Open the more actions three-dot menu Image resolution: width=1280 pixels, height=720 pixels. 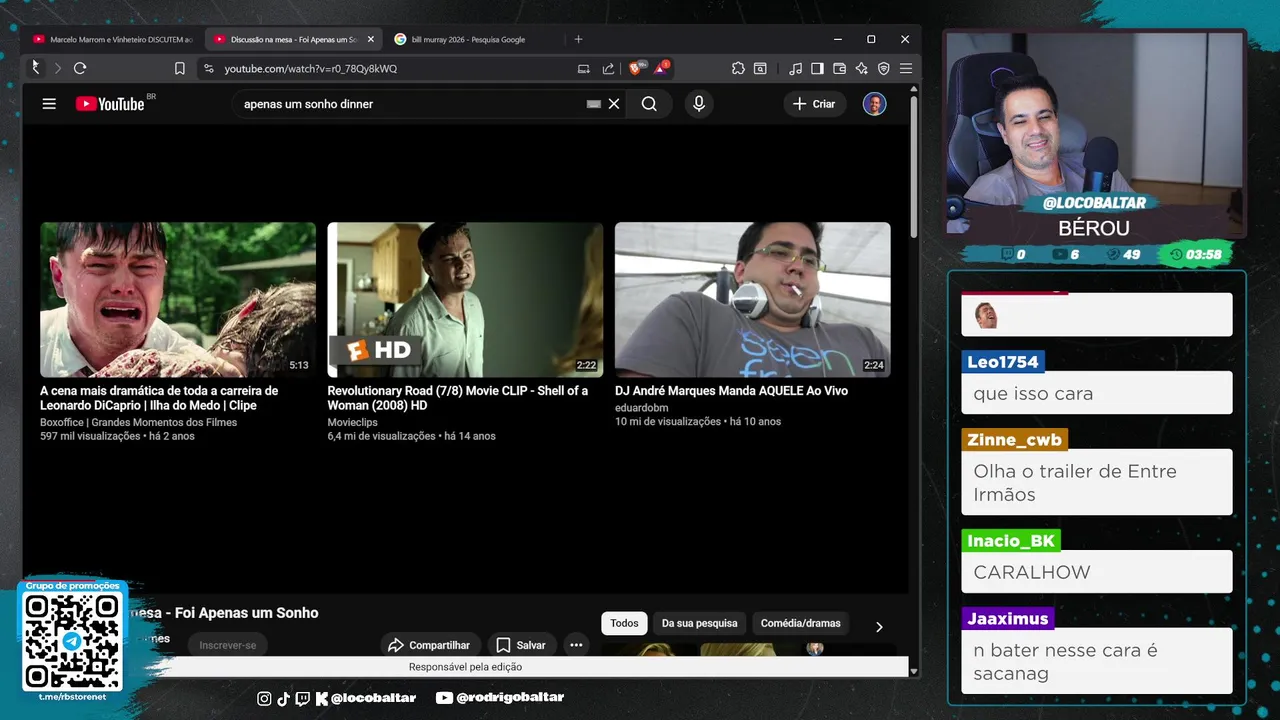(x=576, y=645)
